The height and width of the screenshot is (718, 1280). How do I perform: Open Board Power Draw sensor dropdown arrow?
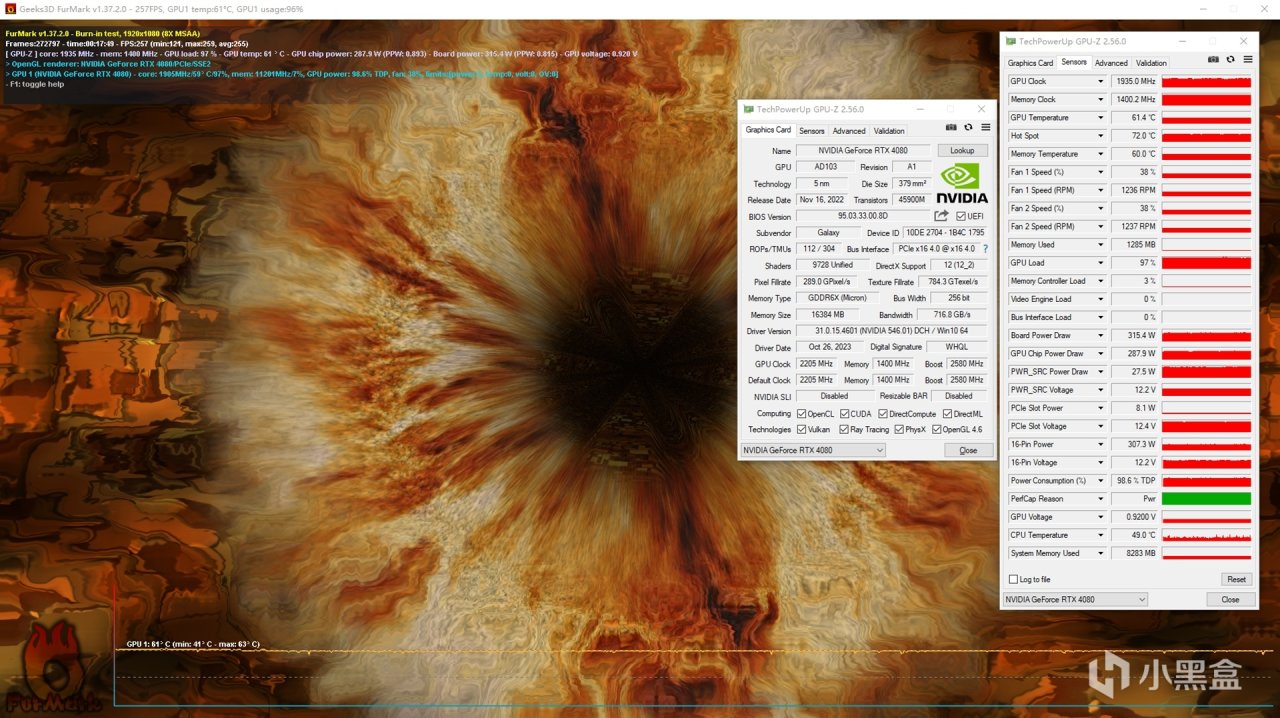click(1101, 336)
